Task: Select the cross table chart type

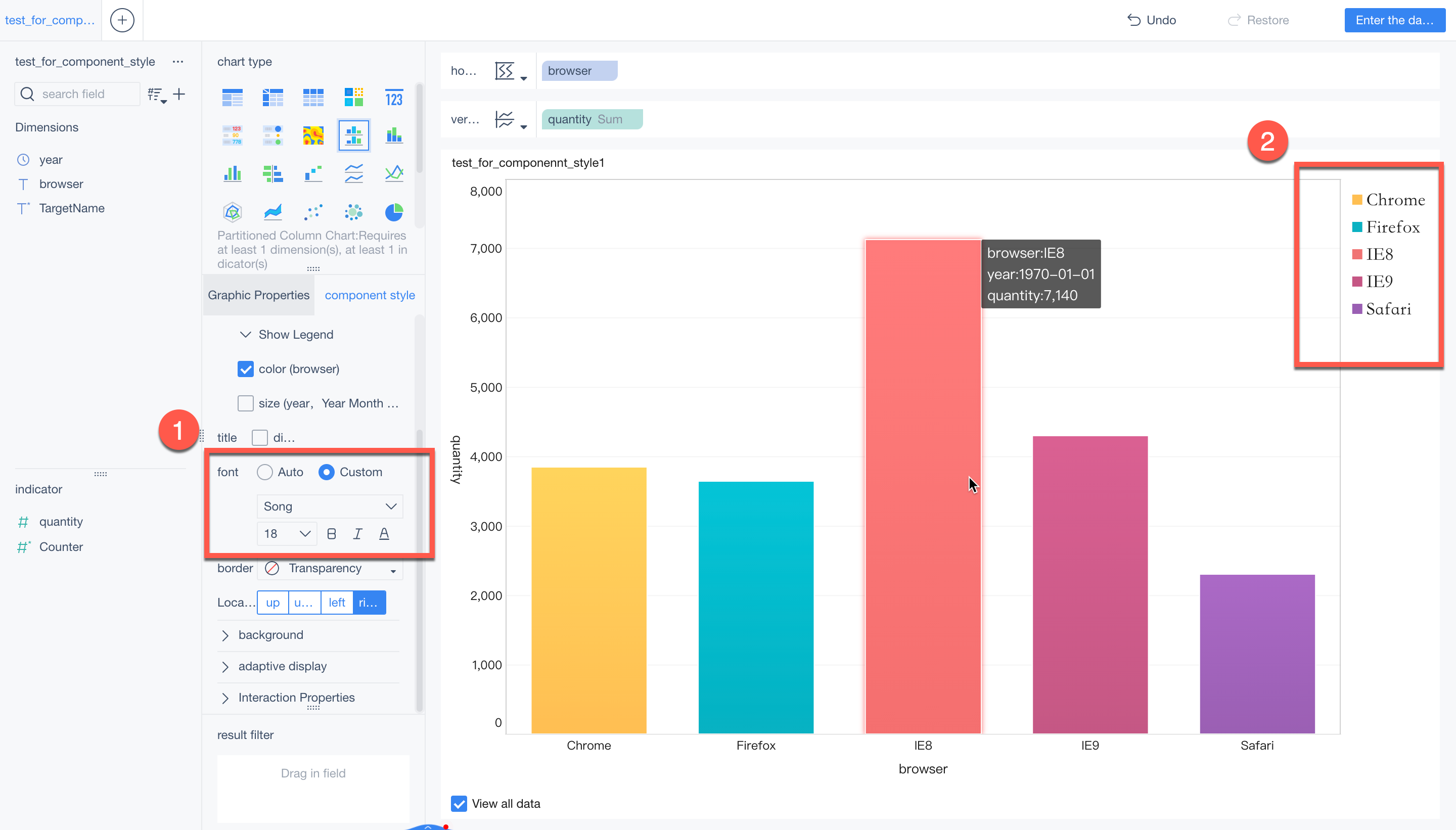Action: (x=272, y=98)
